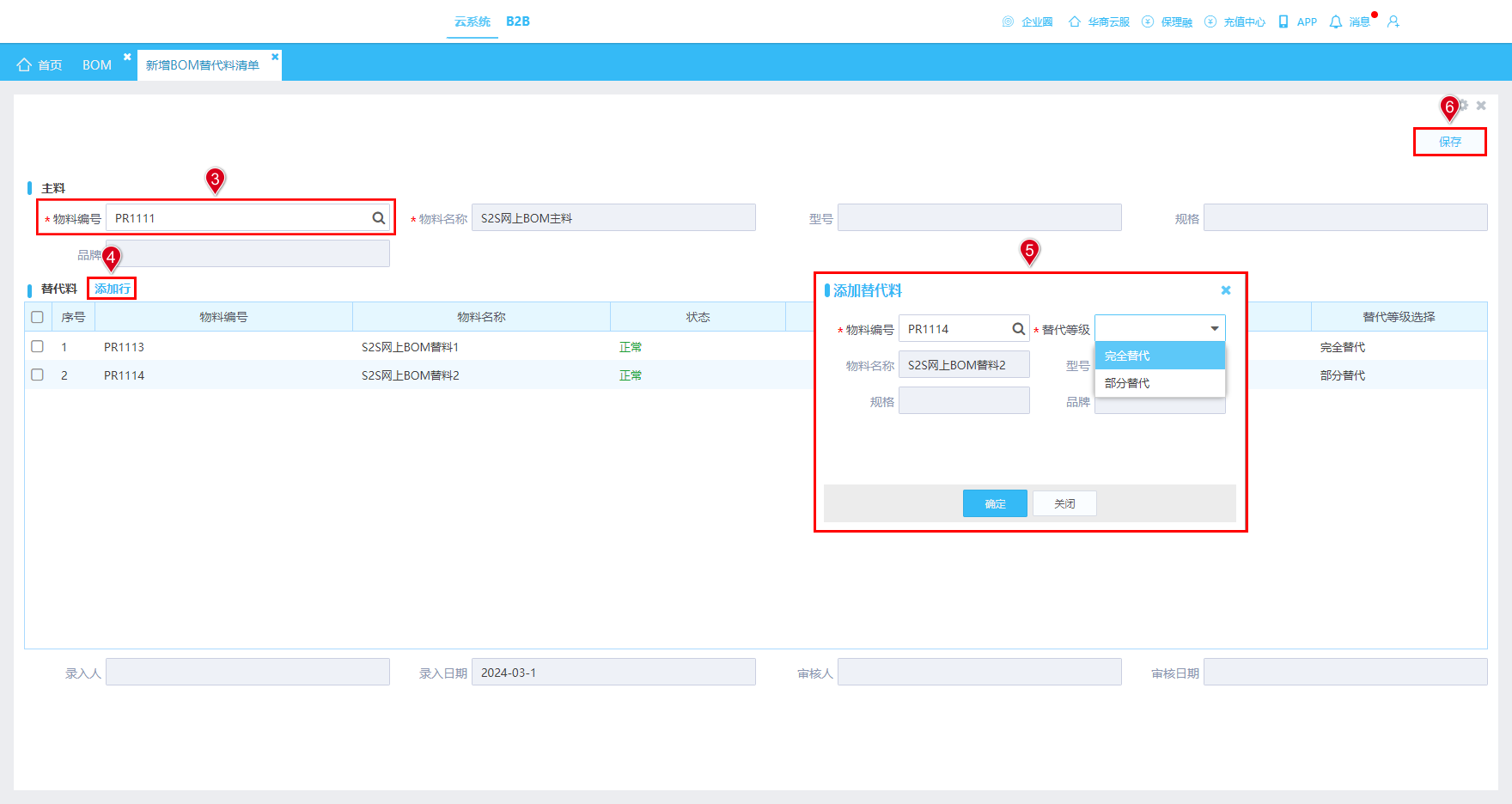Click the 保存 save button
1512x804 pixels.
[x=1450, y=142]
